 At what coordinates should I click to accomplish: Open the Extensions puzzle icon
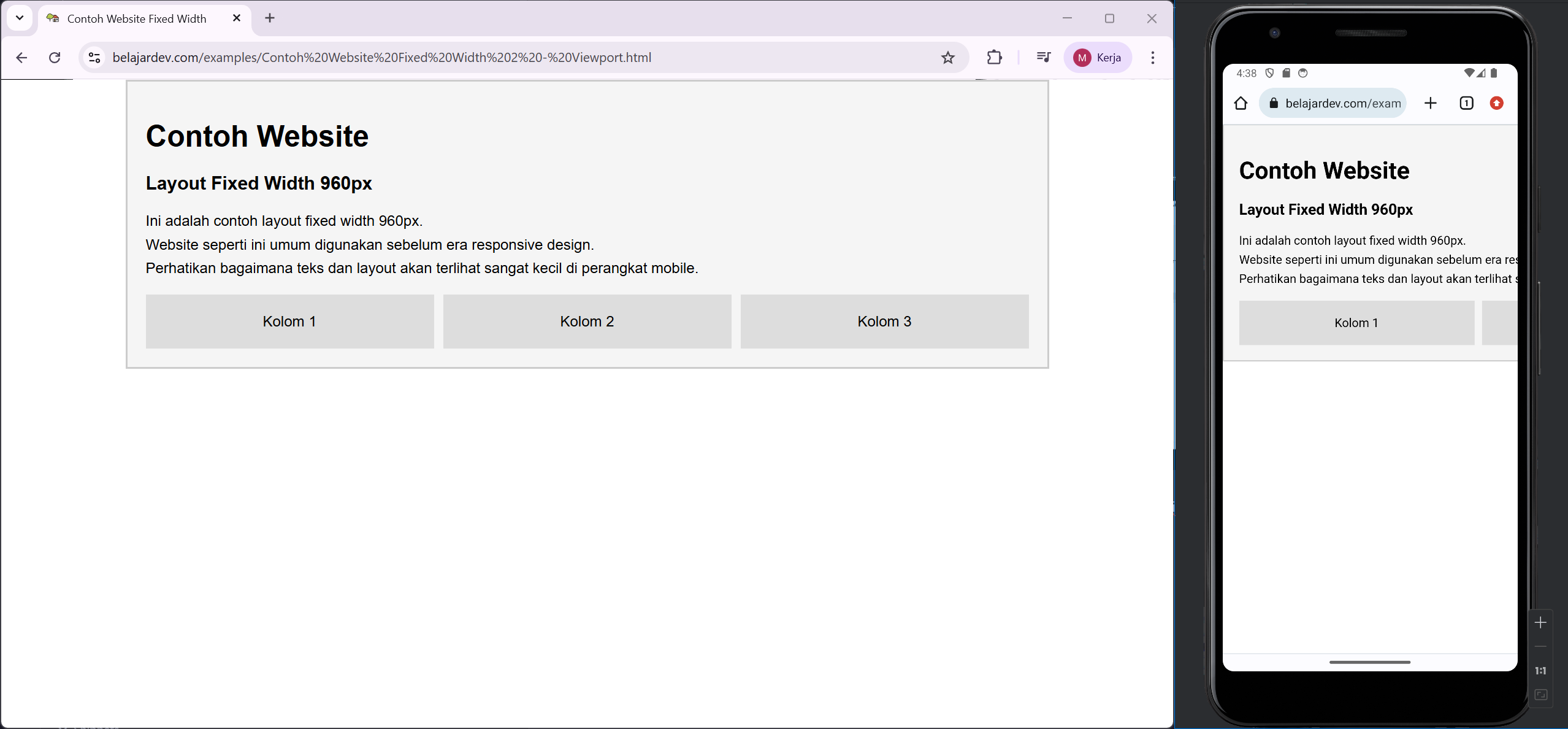click(994, 57)
